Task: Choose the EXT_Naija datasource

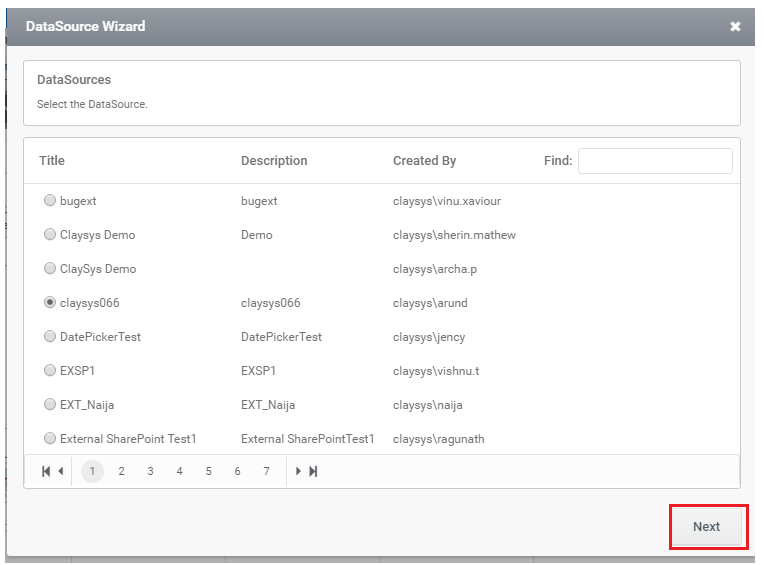Action: [x=50, y=404]
